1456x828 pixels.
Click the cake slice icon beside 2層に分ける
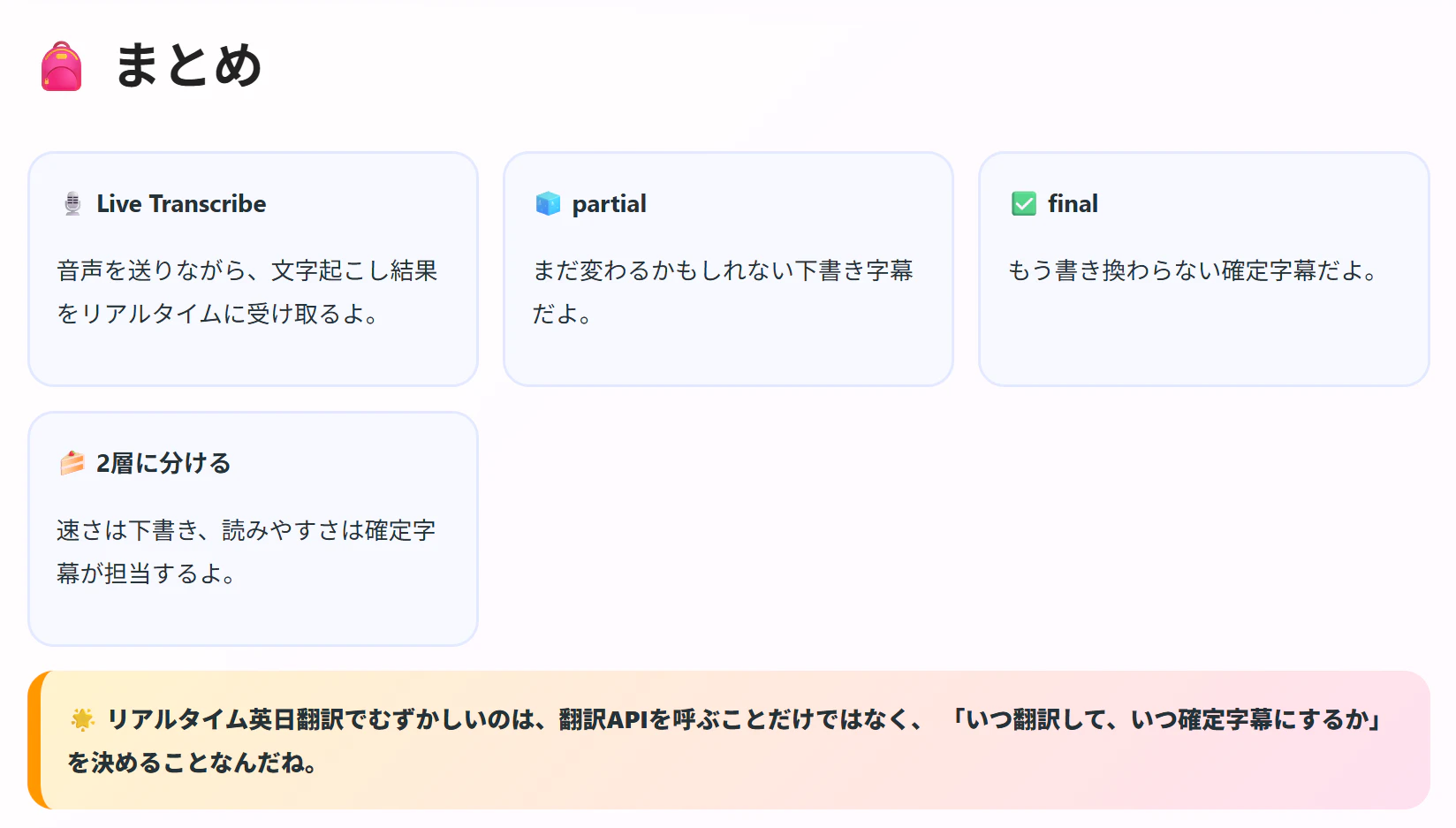[x=72, y=463]
